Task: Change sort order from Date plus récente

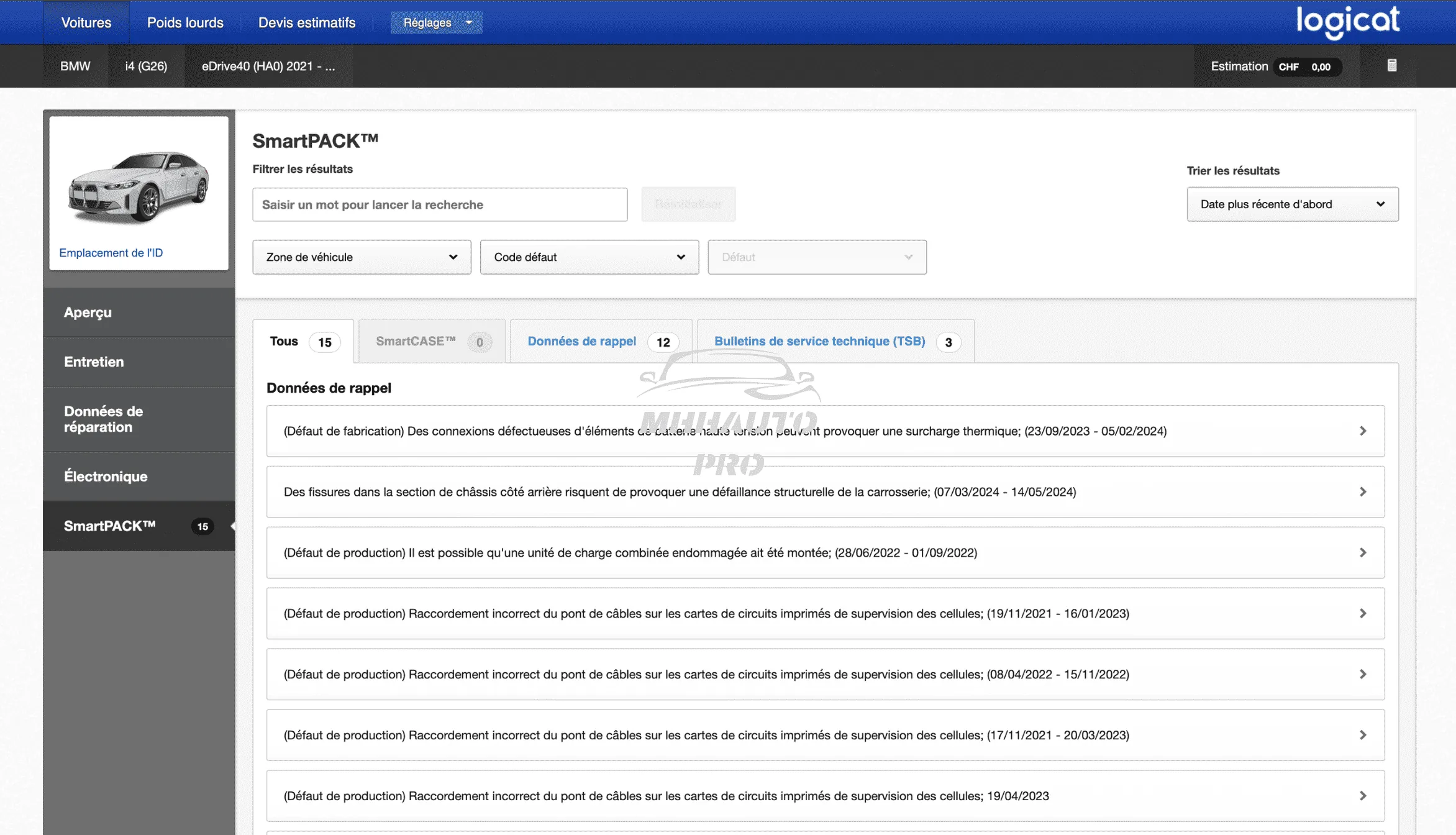Action: (x=1292, y=204)
